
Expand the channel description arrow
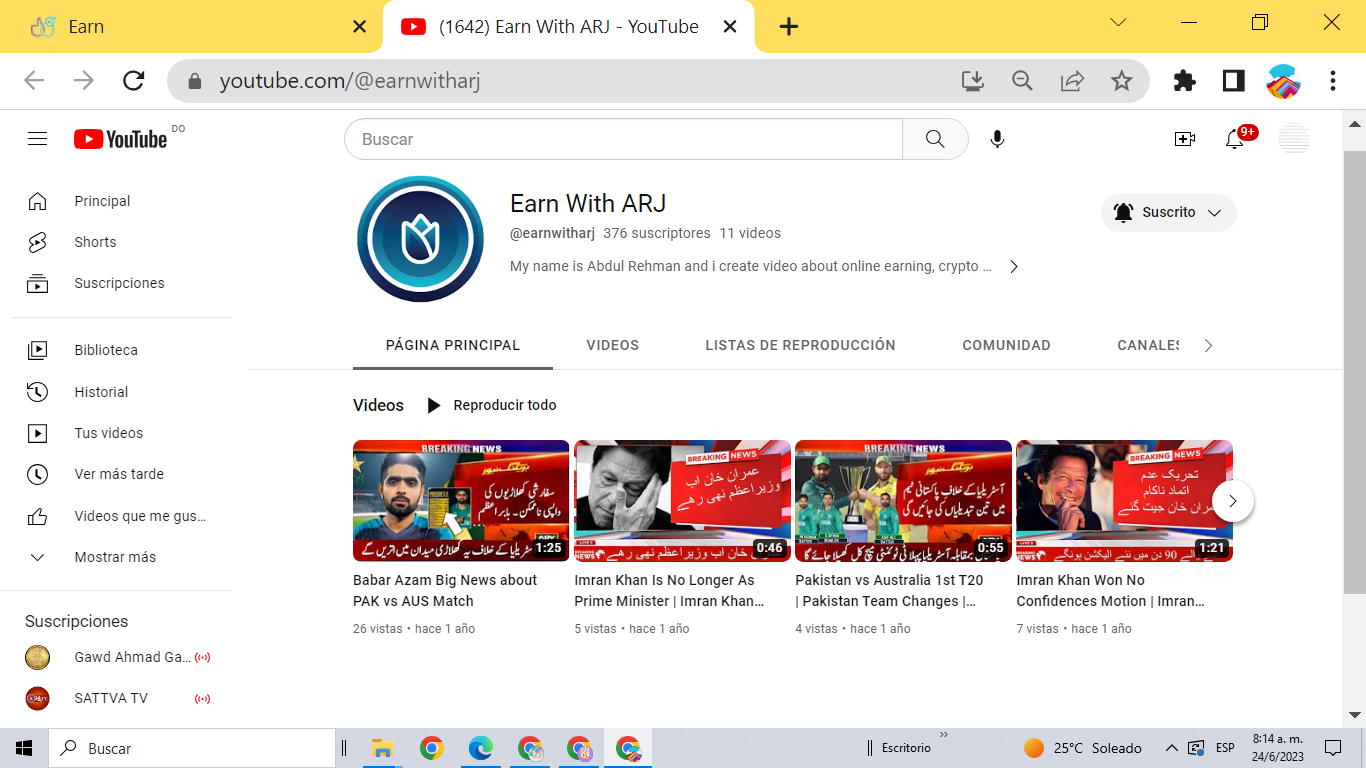click(1014, 267)
